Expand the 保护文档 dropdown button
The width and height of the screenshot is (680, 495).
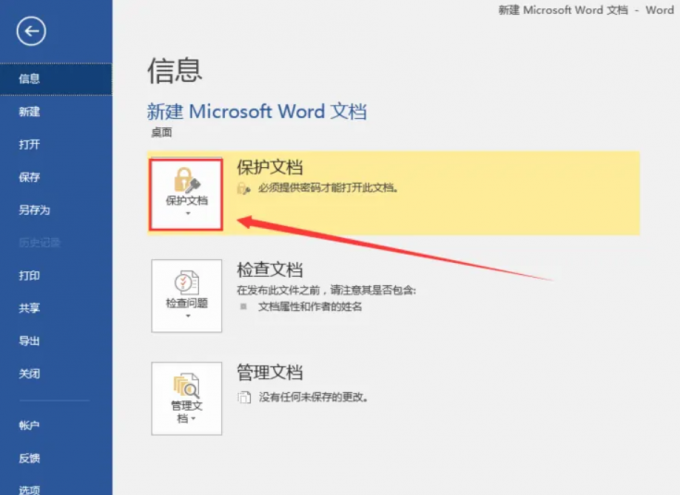186,194
